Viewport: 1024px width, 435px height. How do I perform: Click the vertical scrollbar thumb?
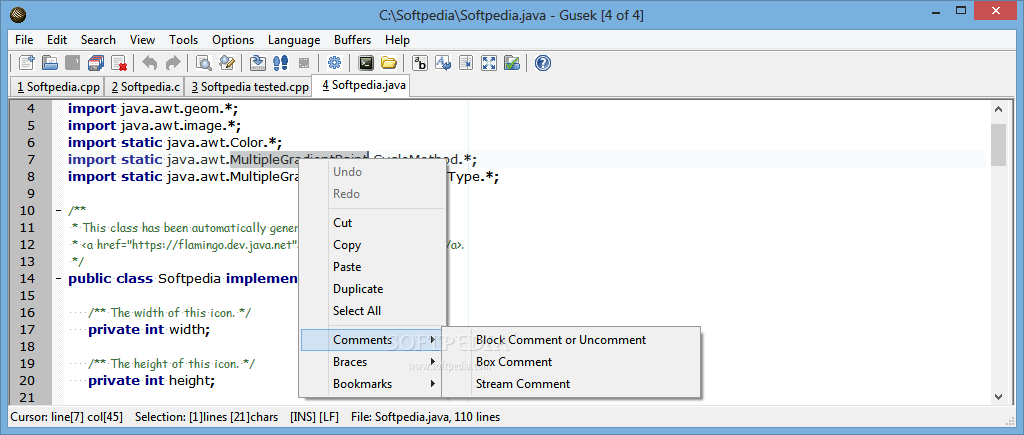998,145
